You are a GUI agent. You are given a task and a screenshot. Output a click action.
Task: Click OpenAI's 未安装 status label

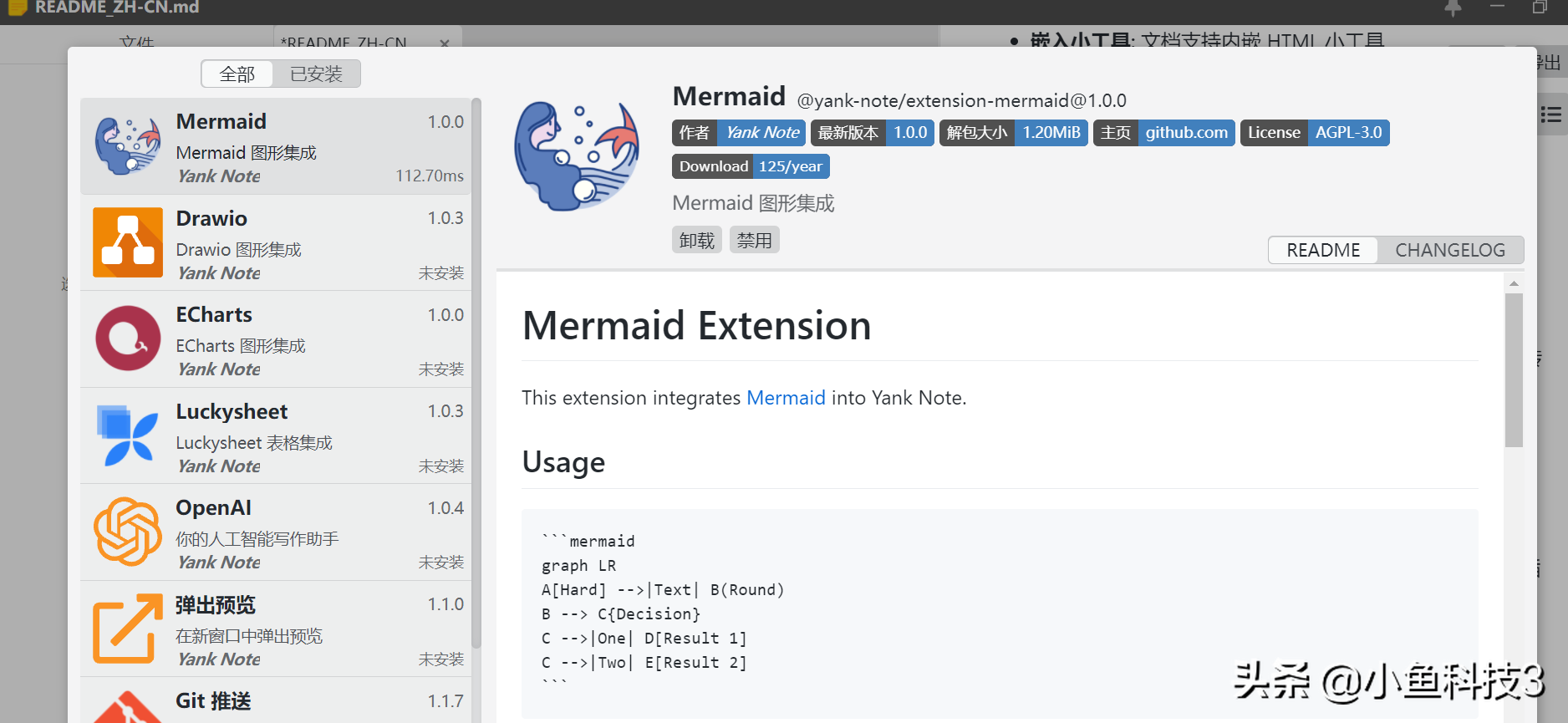[x=441, y=562]
